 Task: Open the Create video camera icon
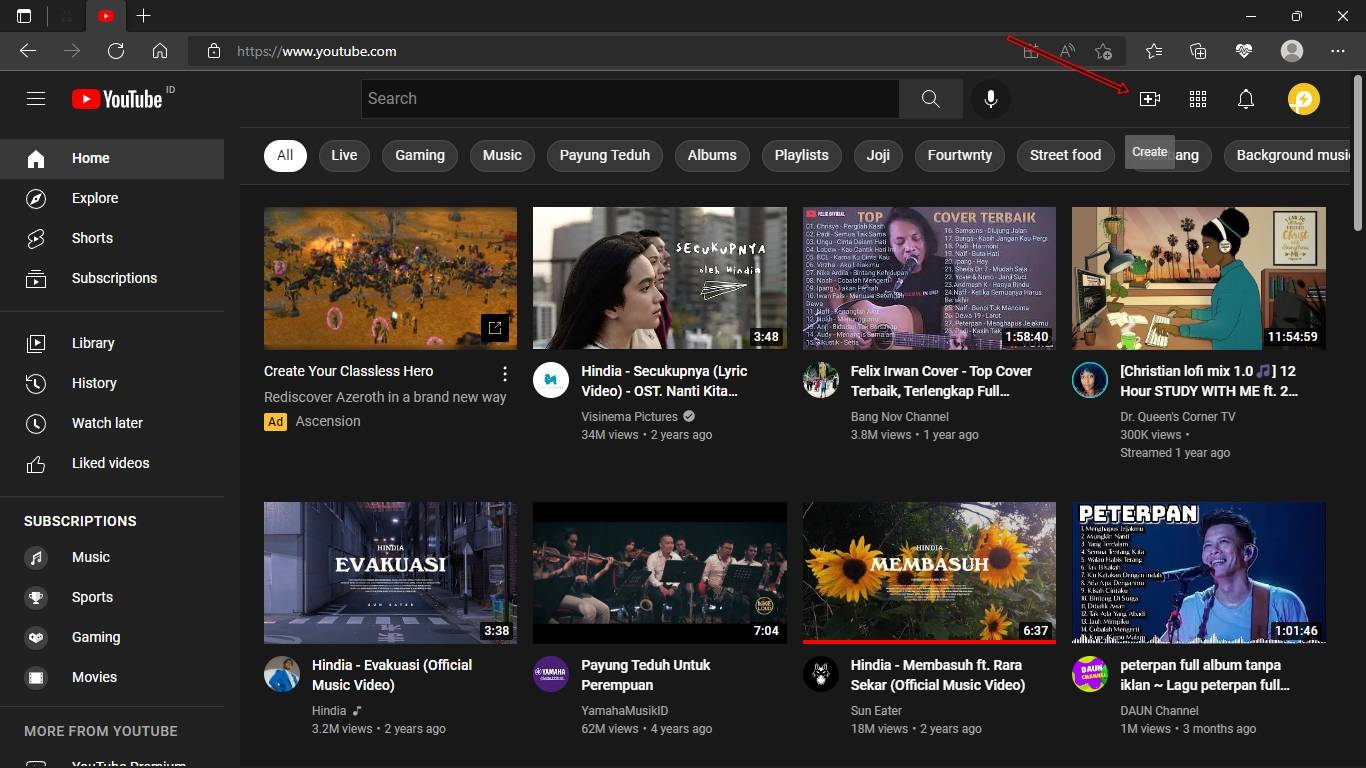point(1149,98)
